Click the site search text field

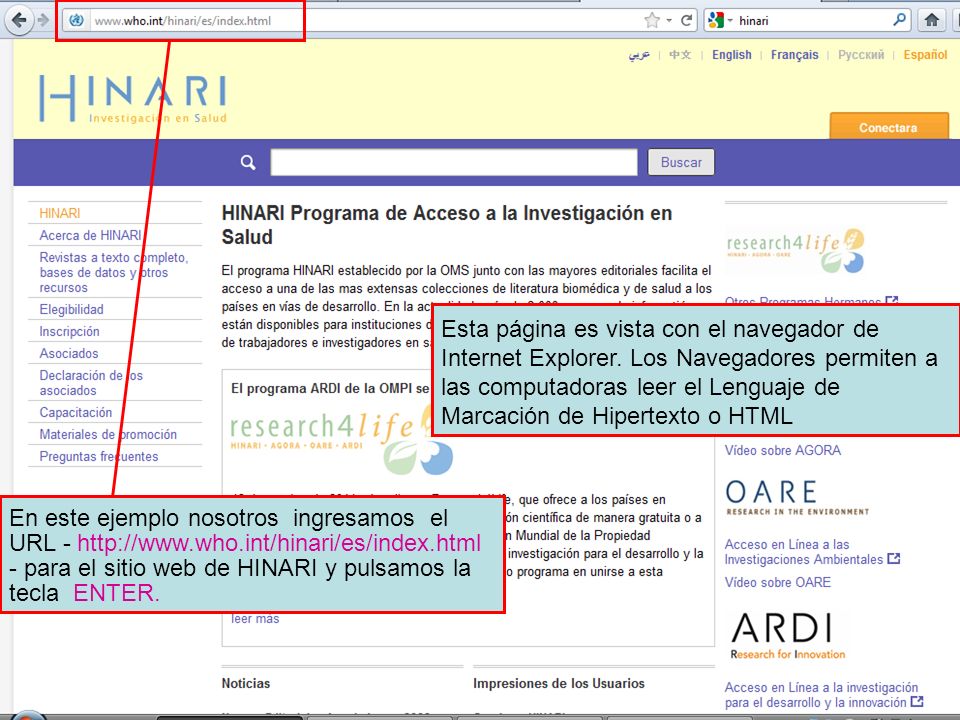pyautogui.click(x=454, y=162)
